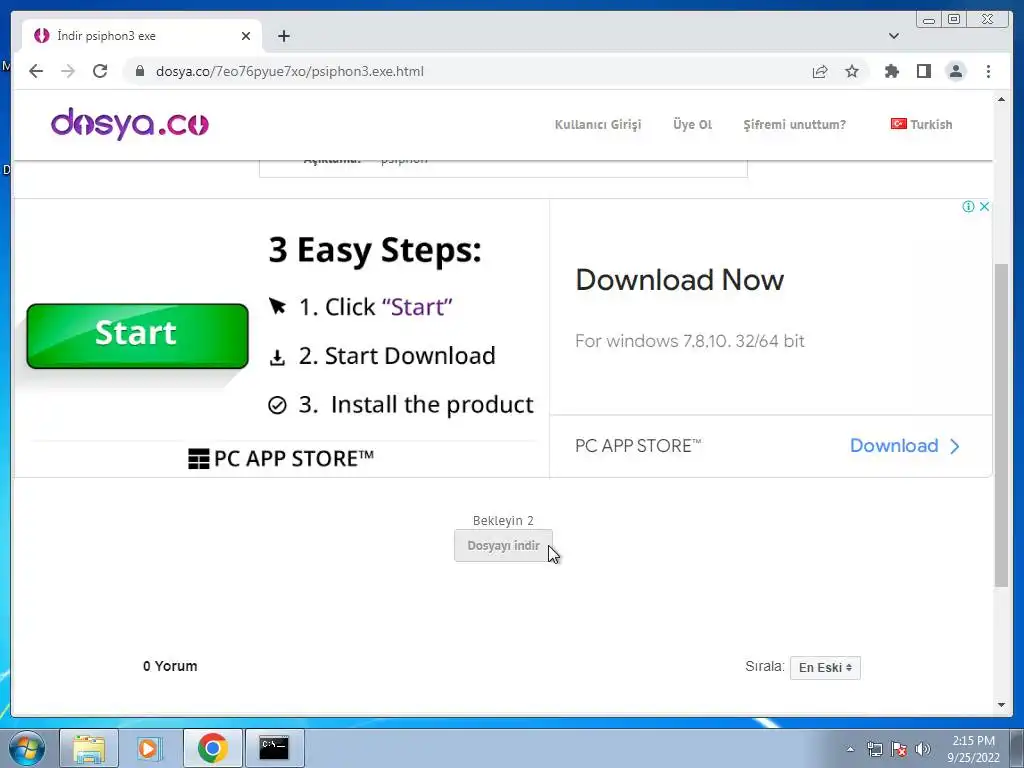Screen dimensions: 1024x768
Task: Click the vertical scrollbar thumb
Action: pyautogui.click(x=1001, y=424)
